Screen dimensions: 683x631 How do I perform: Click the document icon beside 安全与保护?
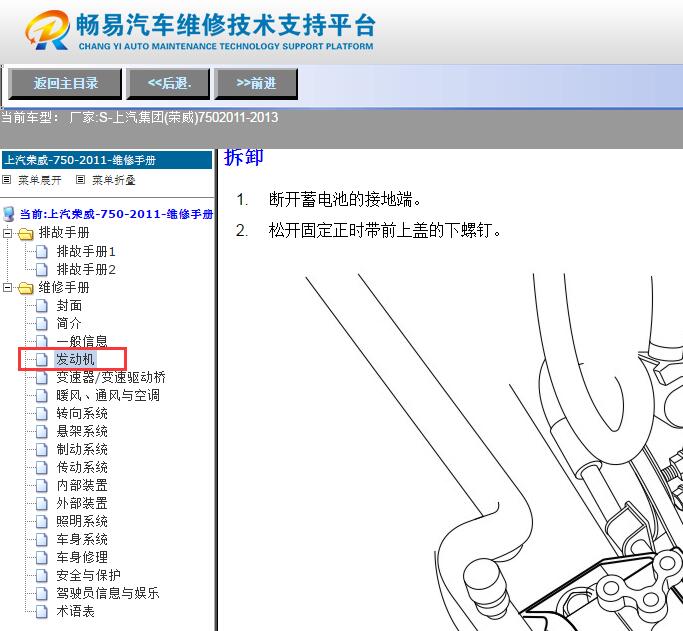click(x=42, y=575)
